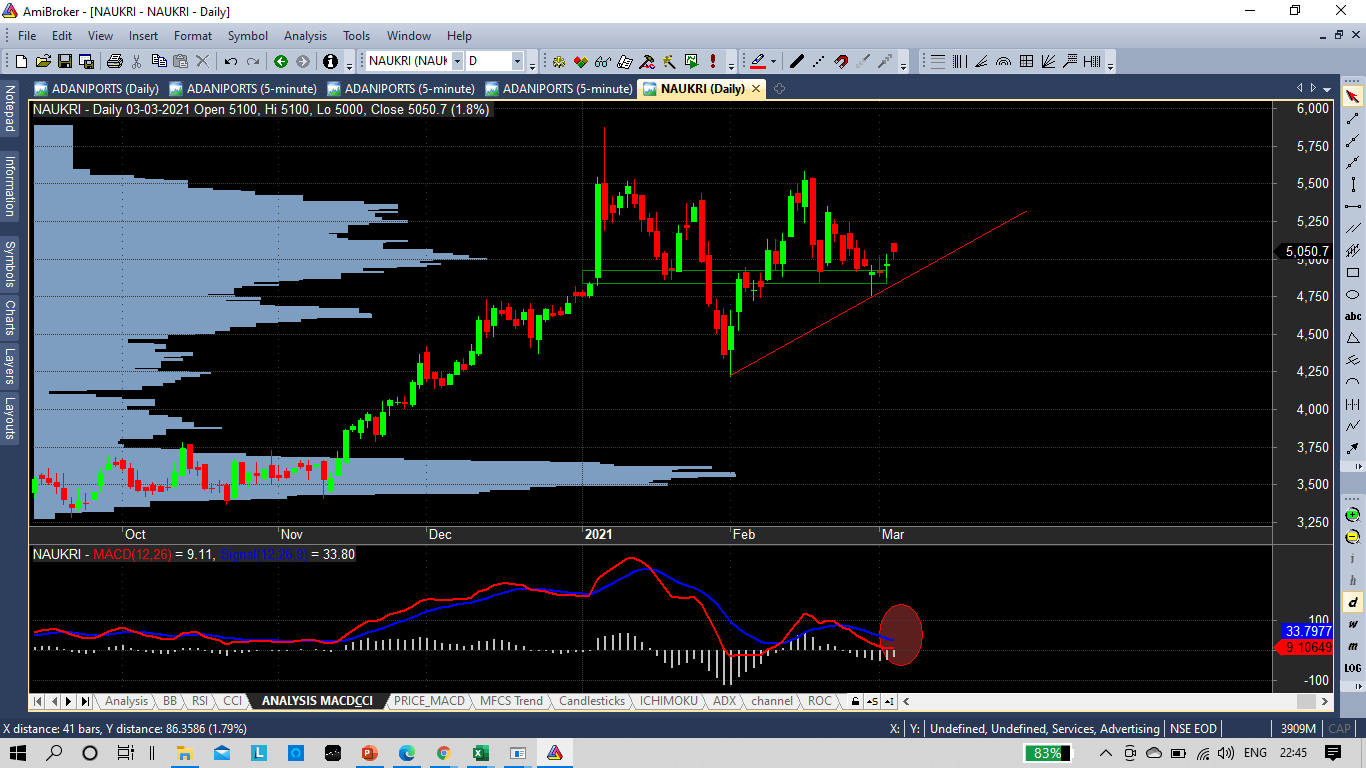Toggle the red magnet snap icon
The width and height of the screenshot is (1366, 768).
(841, 61)
